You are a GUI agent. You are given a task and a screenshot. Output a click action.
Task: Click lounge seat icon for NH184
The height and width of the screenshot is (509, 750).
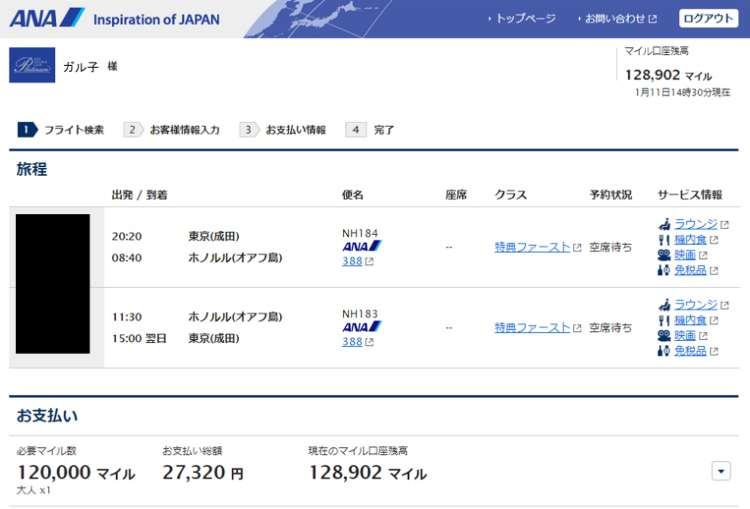(x=664, y=224)
